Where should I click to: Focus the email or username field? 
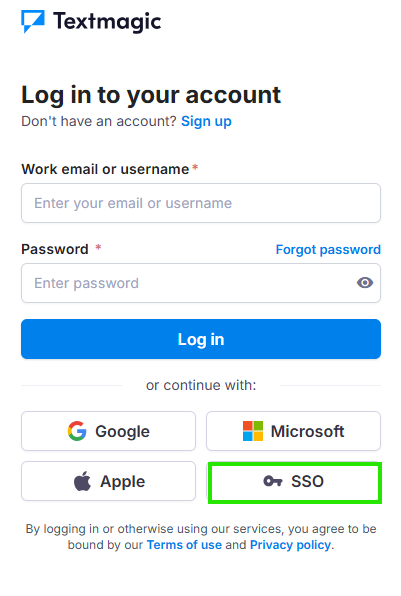201,203
